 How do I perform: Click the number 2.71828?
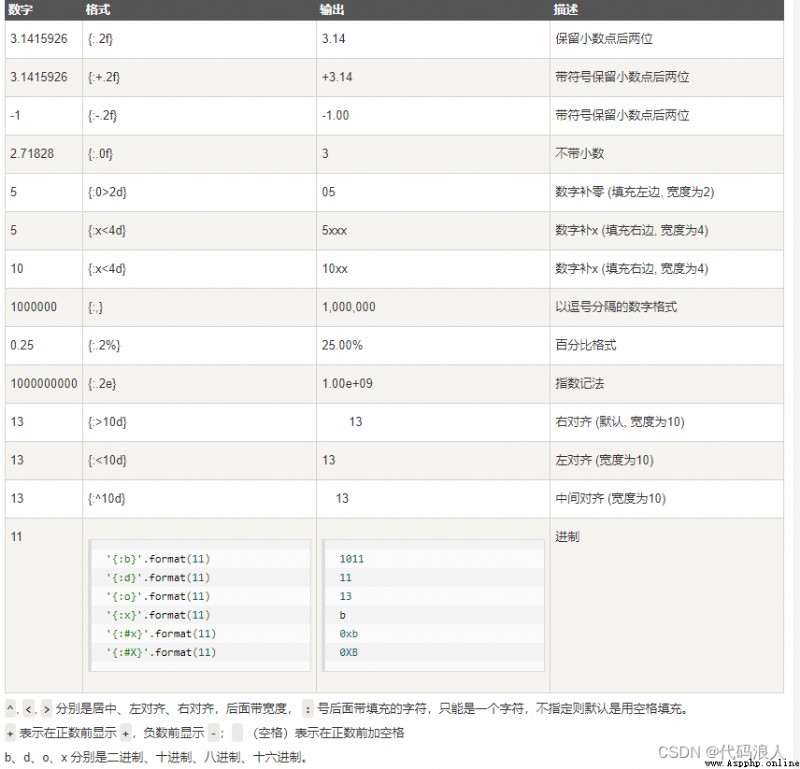tap(32, 154)
